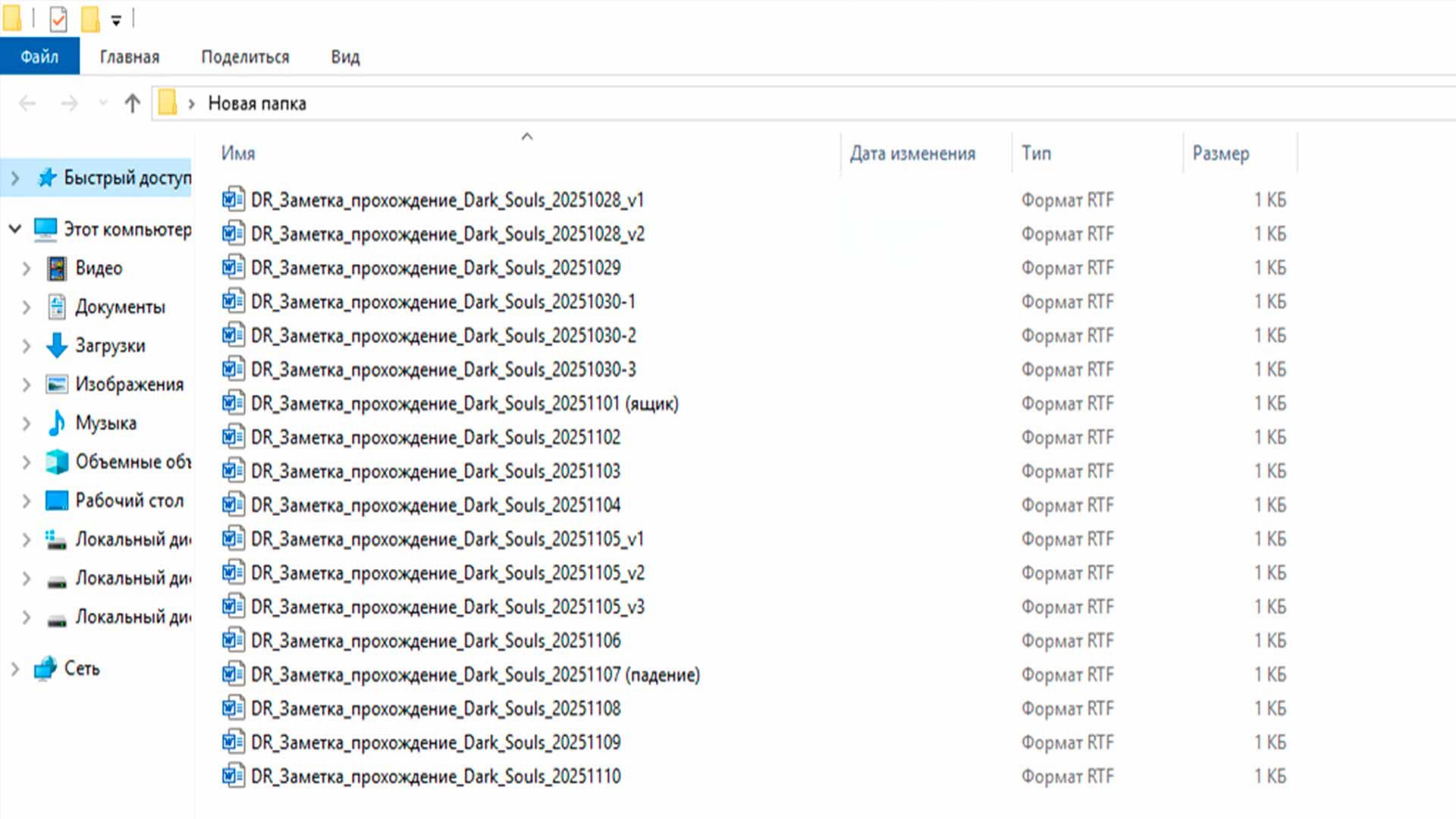Open the recent locations dropdown arrow
The width and height of the screenshot is (1456, 819).
pyautogui.click(x=103, y=103)
